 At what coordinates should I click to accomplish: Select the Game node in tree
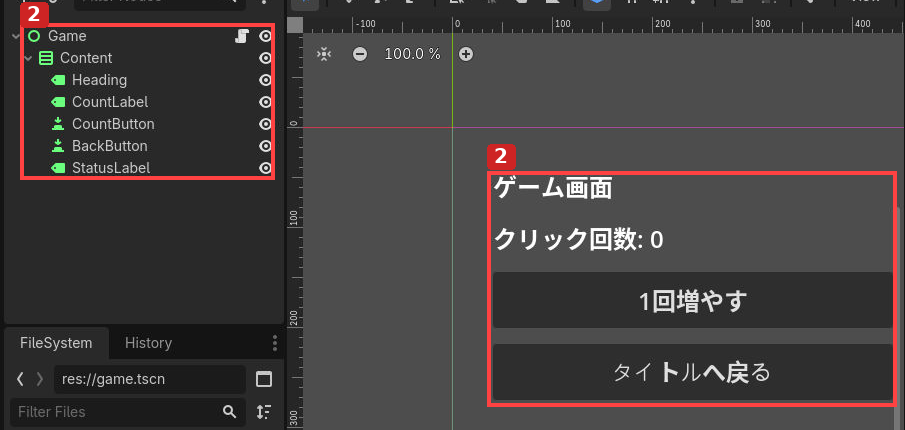pyautogui.click(x=68, y=36)
